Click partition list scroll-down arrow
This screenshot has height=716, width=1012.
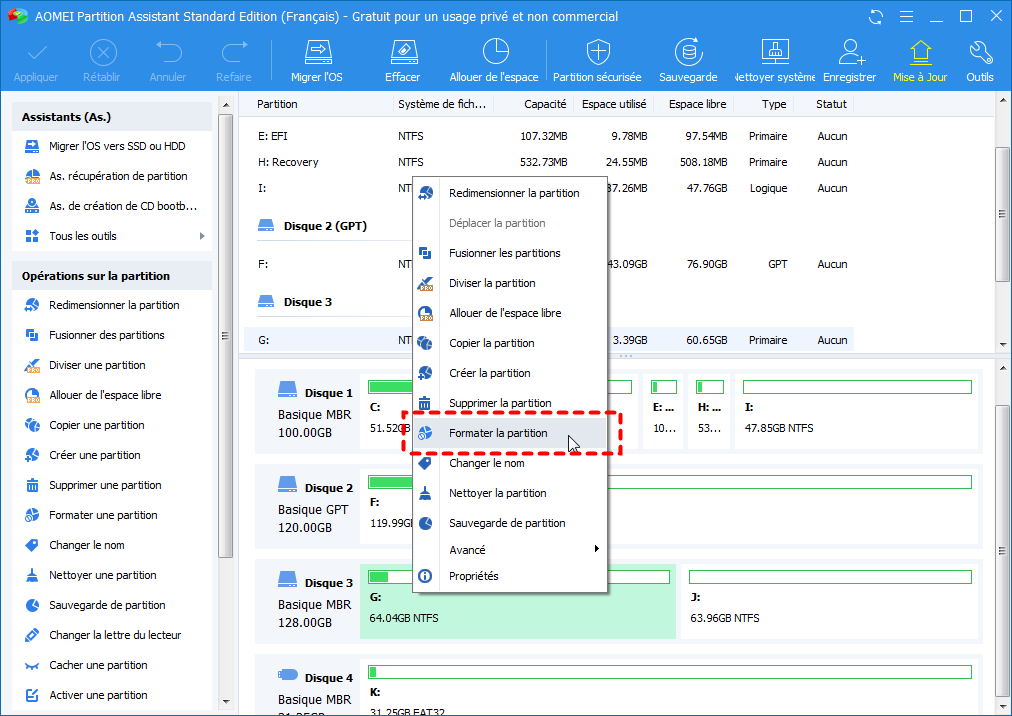[x=1002, y=344]
